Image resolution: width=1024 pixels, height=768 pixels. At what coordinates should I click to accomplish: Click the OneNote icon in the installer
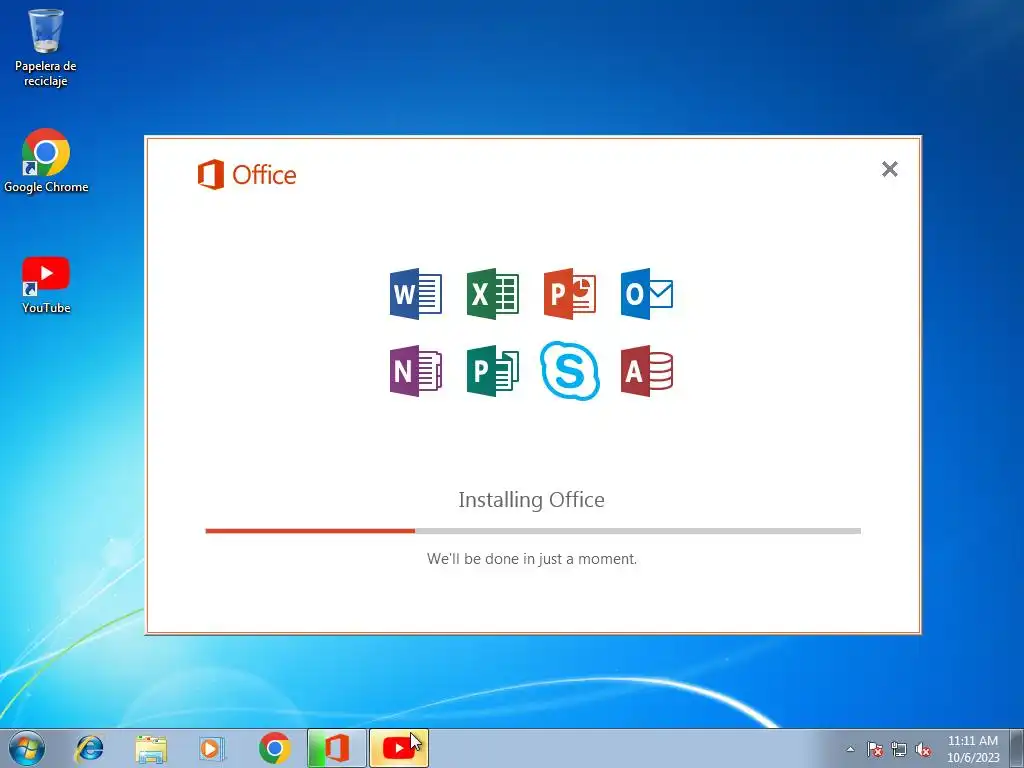(415, 371)
